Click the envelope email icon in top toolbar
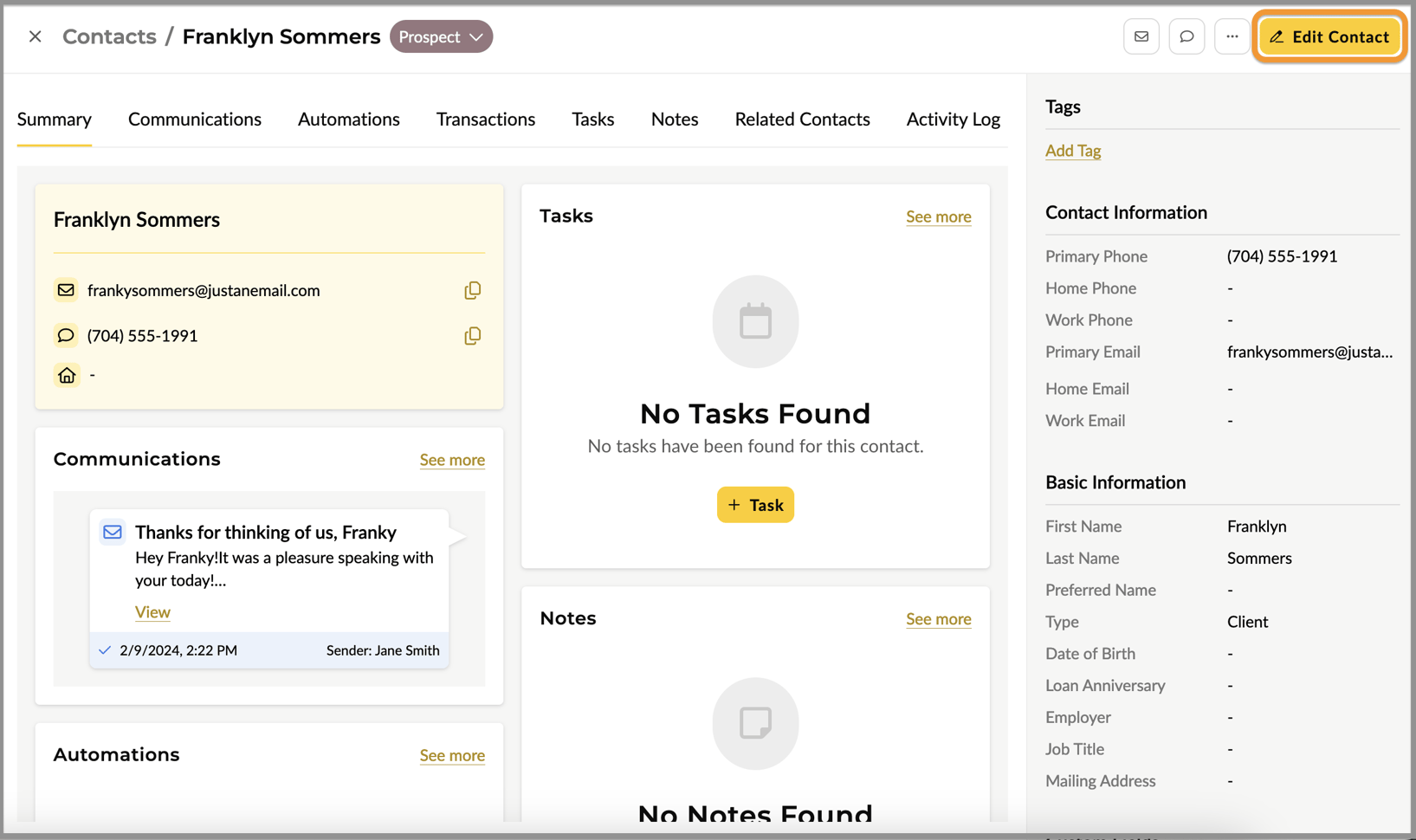The width and height of the screenshot is (1416, 840). pyautogui.click(x=1141, y=37)
